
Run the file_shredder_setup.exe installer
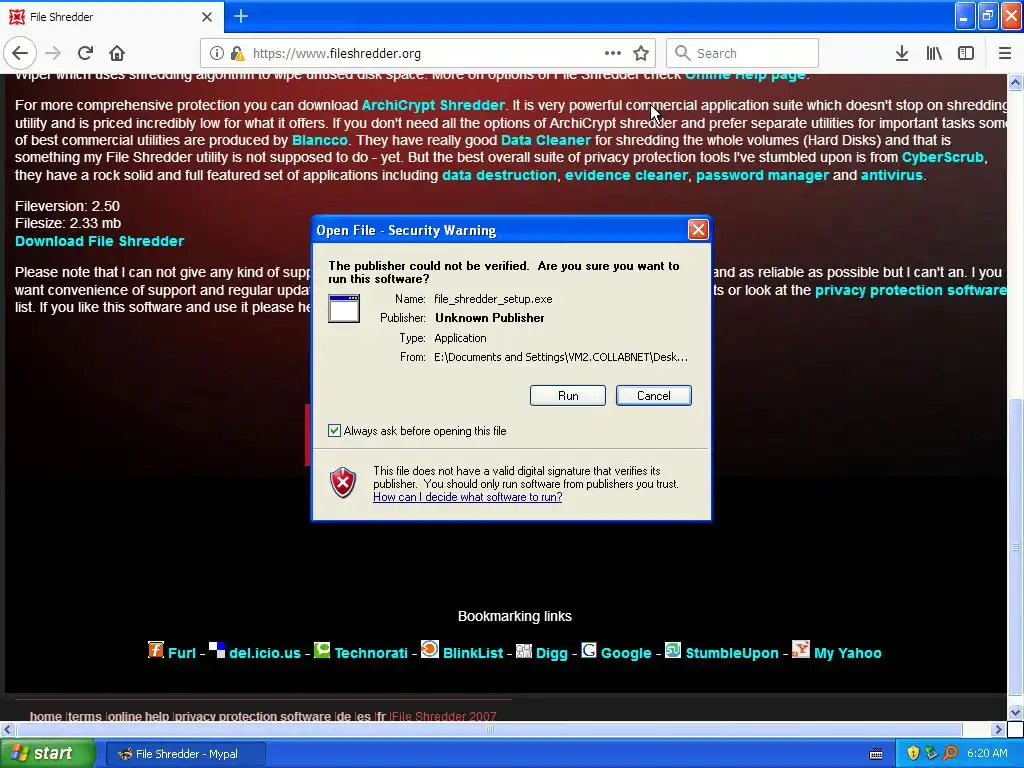(568, 396)
